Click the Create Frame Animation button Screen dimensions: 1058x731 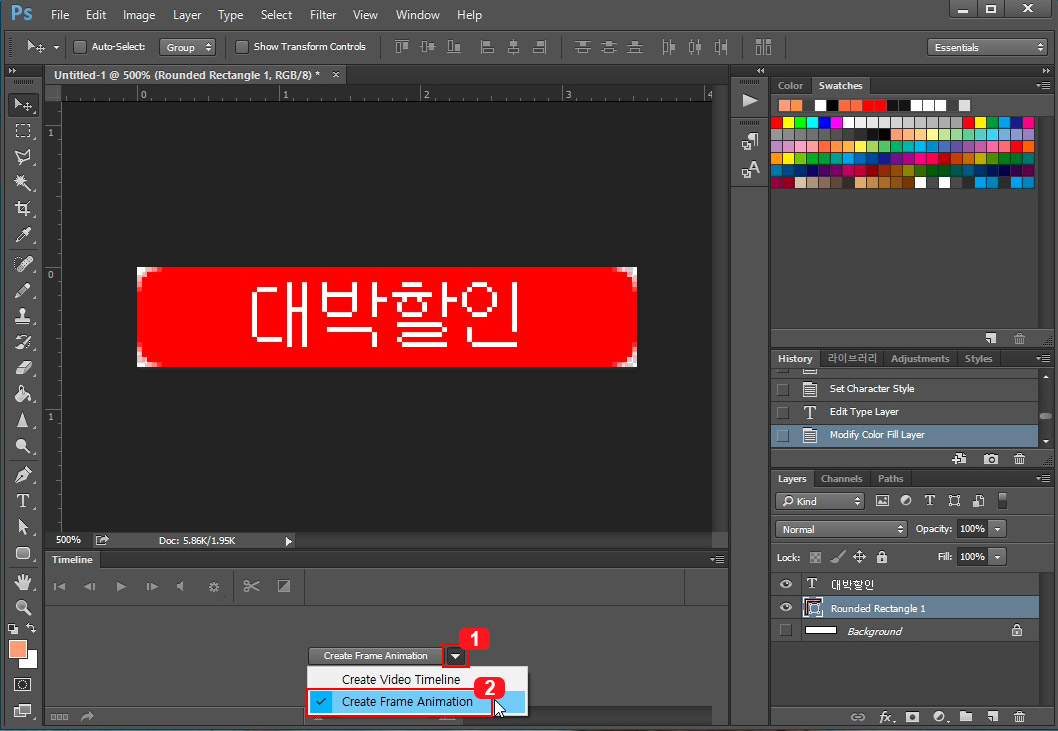(x=376, y=656)
